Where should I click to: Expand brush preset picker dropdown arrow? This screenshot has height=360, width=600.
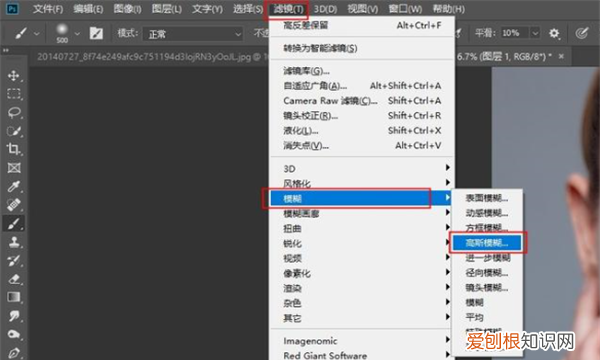click(77, 34)
